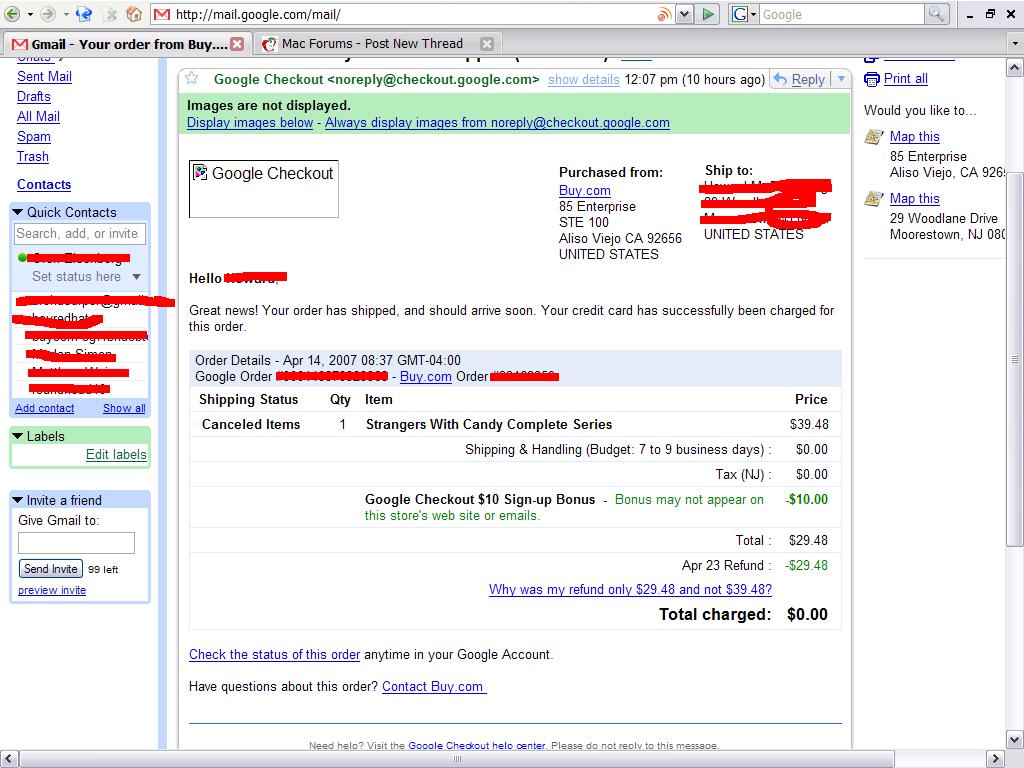Open the Reply options dropdown arrow

(841, 79)
